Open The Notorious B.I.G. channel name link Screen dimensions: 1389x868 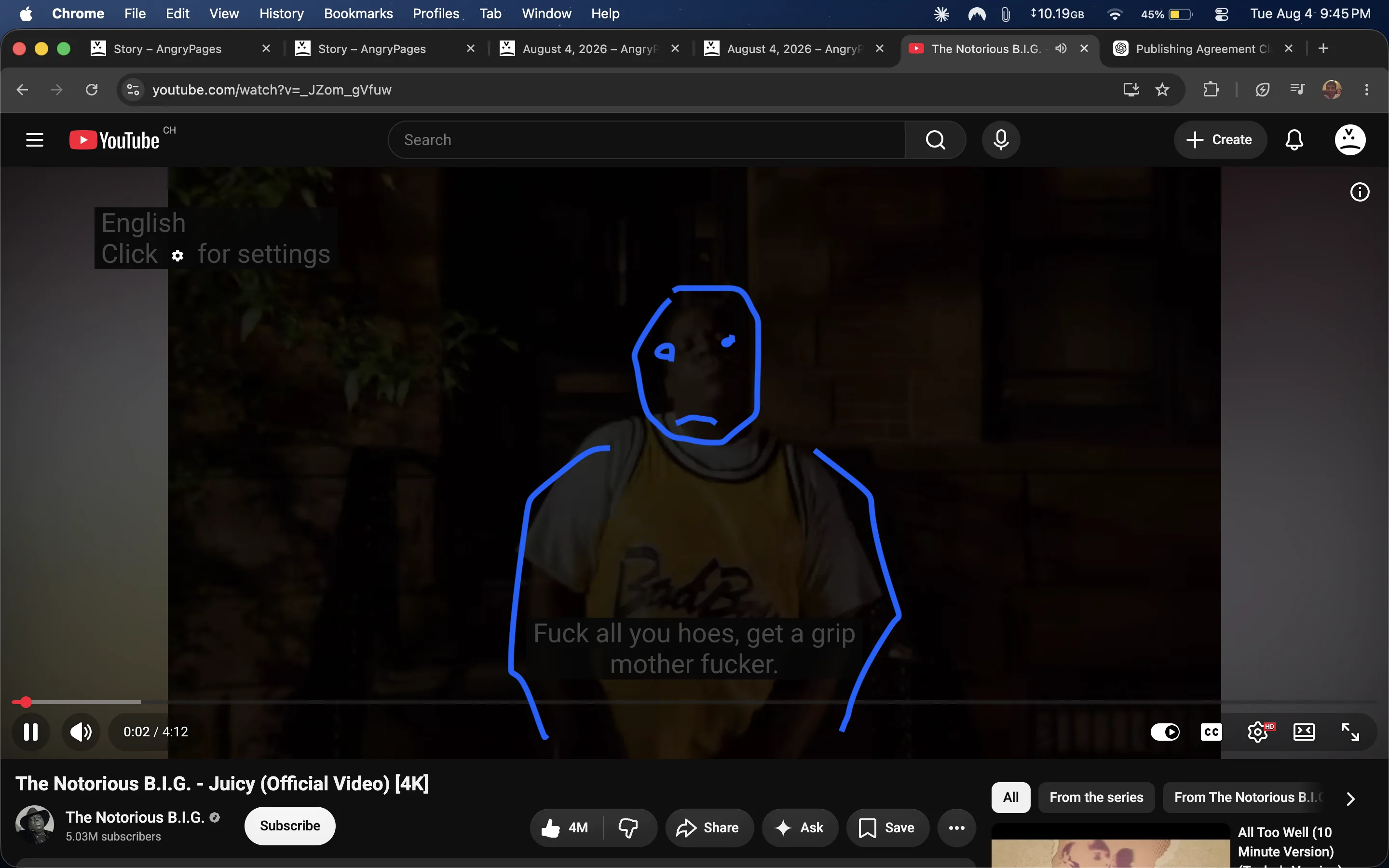point(135,817)
